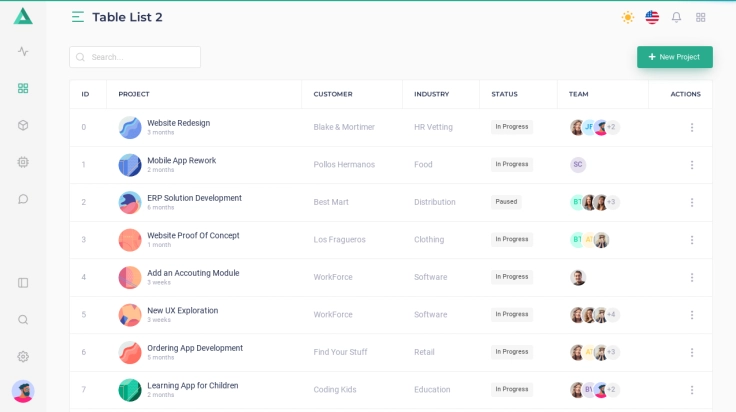Toggle the sun light/dark theme switch

point(628,17)
